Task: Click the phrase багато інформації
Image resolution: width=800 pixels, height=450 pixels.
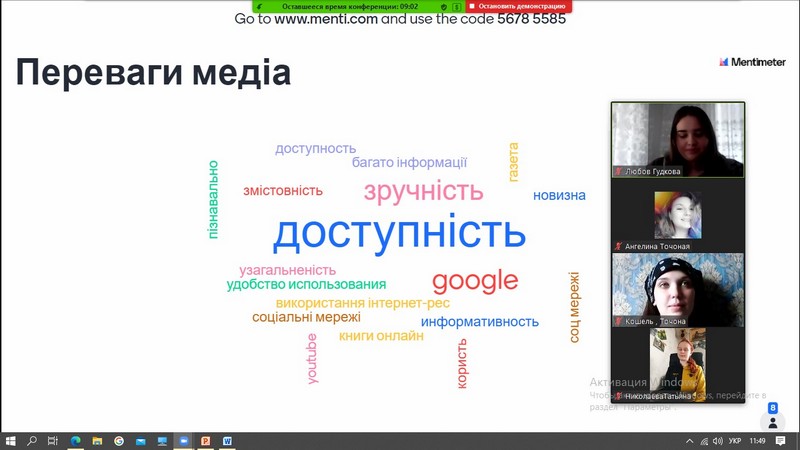Action: [409, 162]
